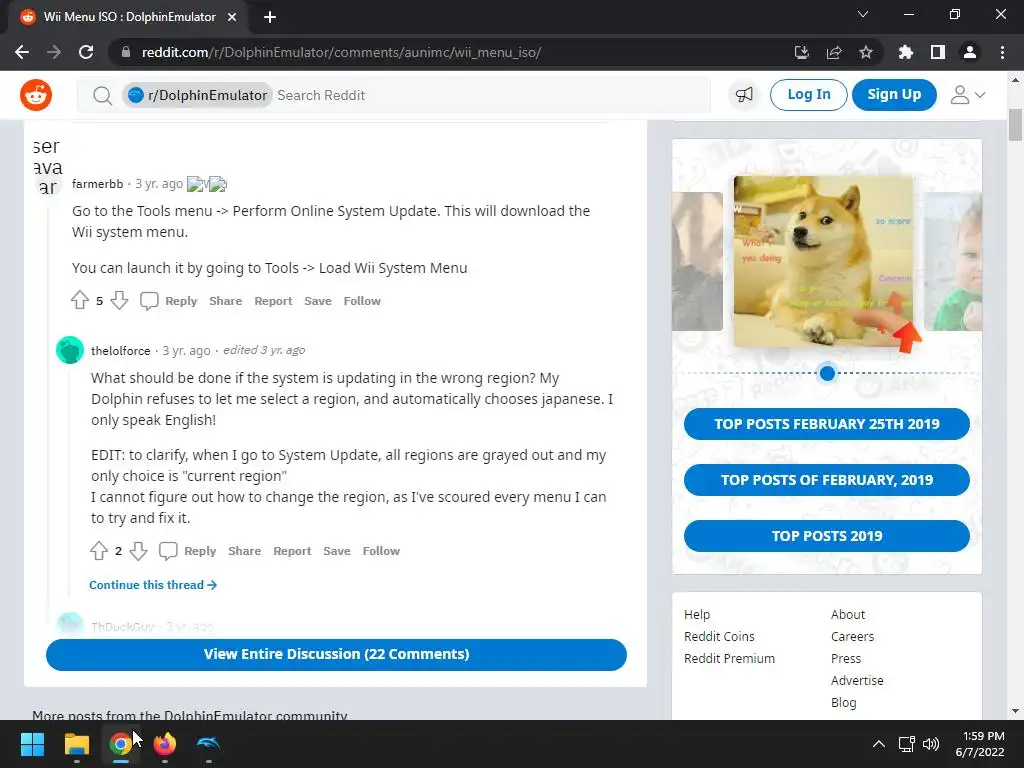The height and width of the screenshot is (768, 1024).
Task: Follow the Continue this thread link
Action: (x=153, y=585)
